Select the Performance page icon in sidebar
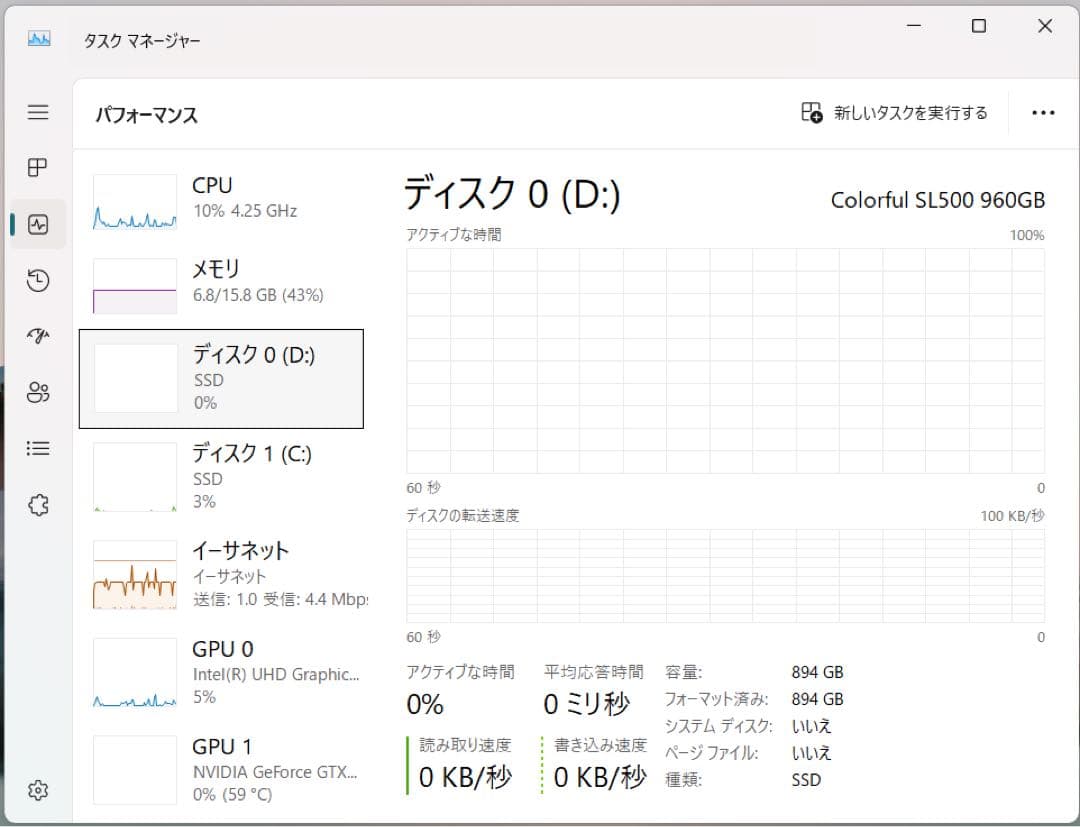1080x827 pixels. click(37, 224)
